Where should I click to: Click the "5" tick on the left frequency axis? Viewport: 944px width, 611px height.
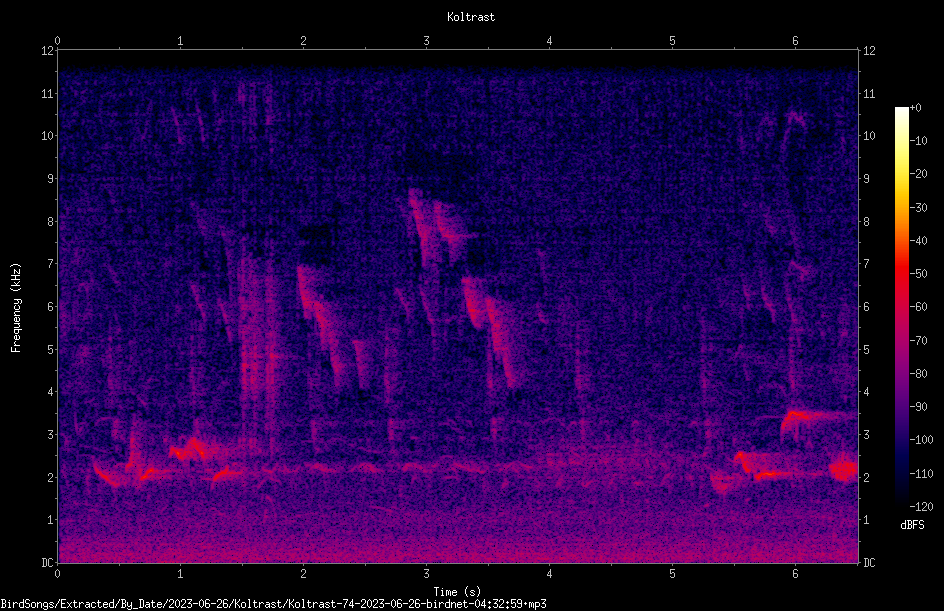(x=50, y=350)
